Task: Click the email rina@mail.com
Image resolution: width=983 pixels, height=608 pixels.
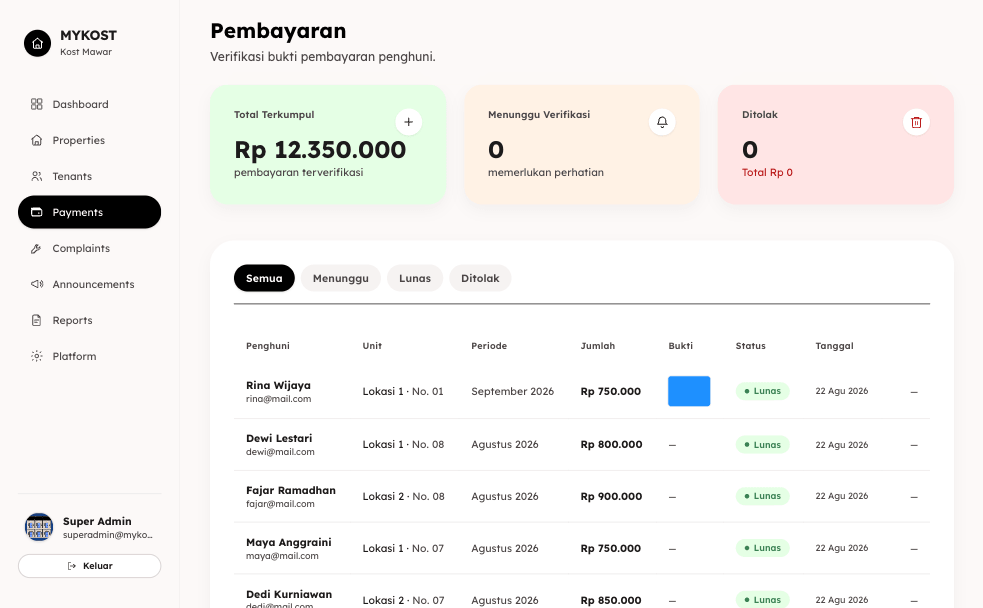Action: pos(278,399)
